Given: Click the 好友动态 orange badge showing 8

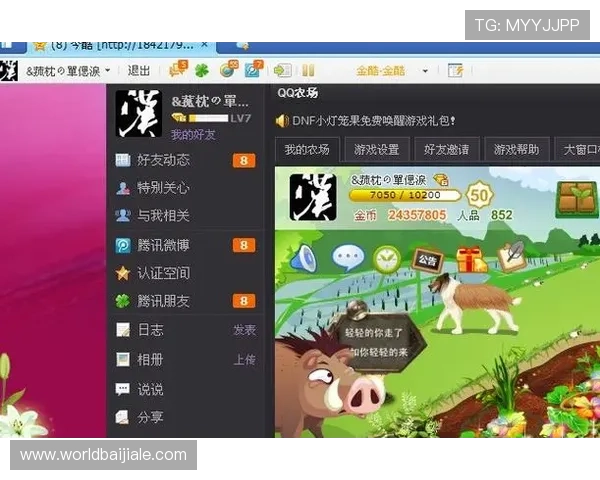Looking at the screenshot, I should [244, 160].
